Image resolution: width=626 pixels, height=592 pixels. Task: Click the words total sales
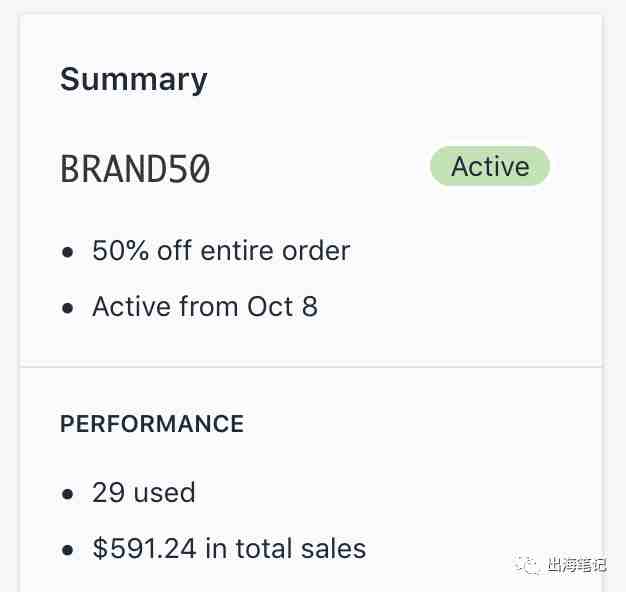pyautogui.click(x=301, y=548)
